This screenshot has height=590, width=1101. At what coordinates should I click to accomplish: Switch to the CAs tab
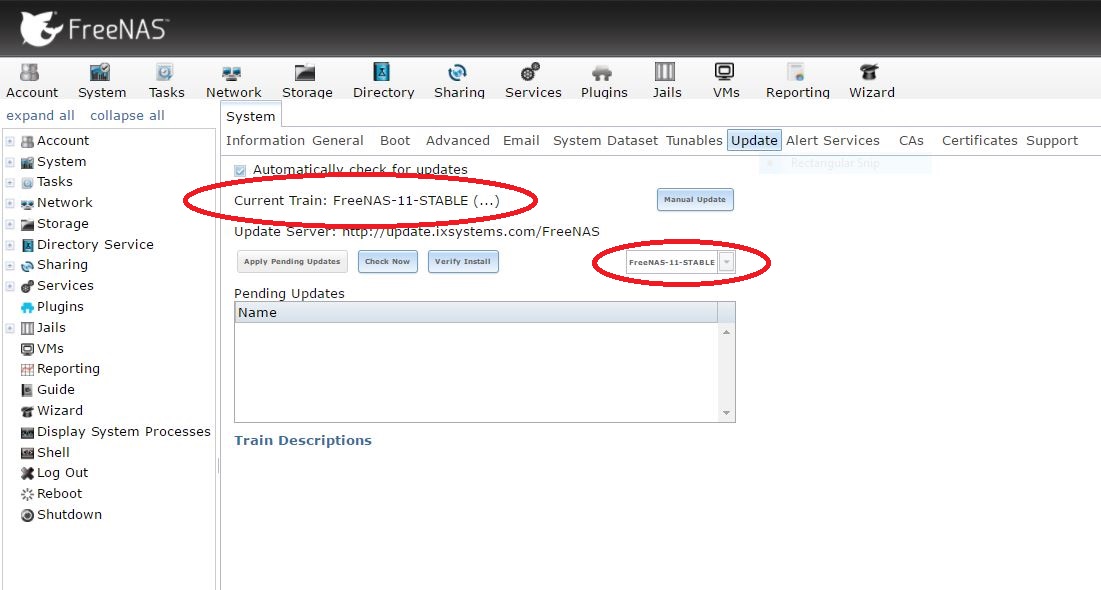pyautogui.click(x=911, y=140)
